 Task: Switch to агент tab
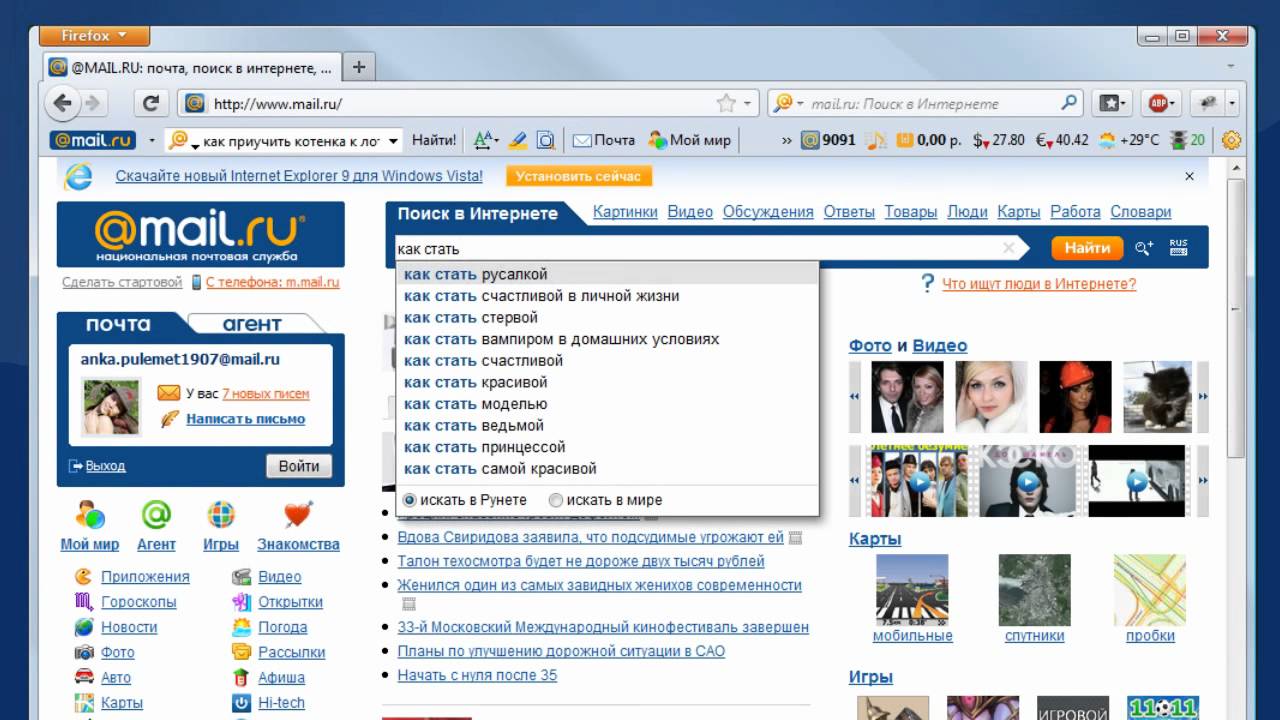[252, 324]
